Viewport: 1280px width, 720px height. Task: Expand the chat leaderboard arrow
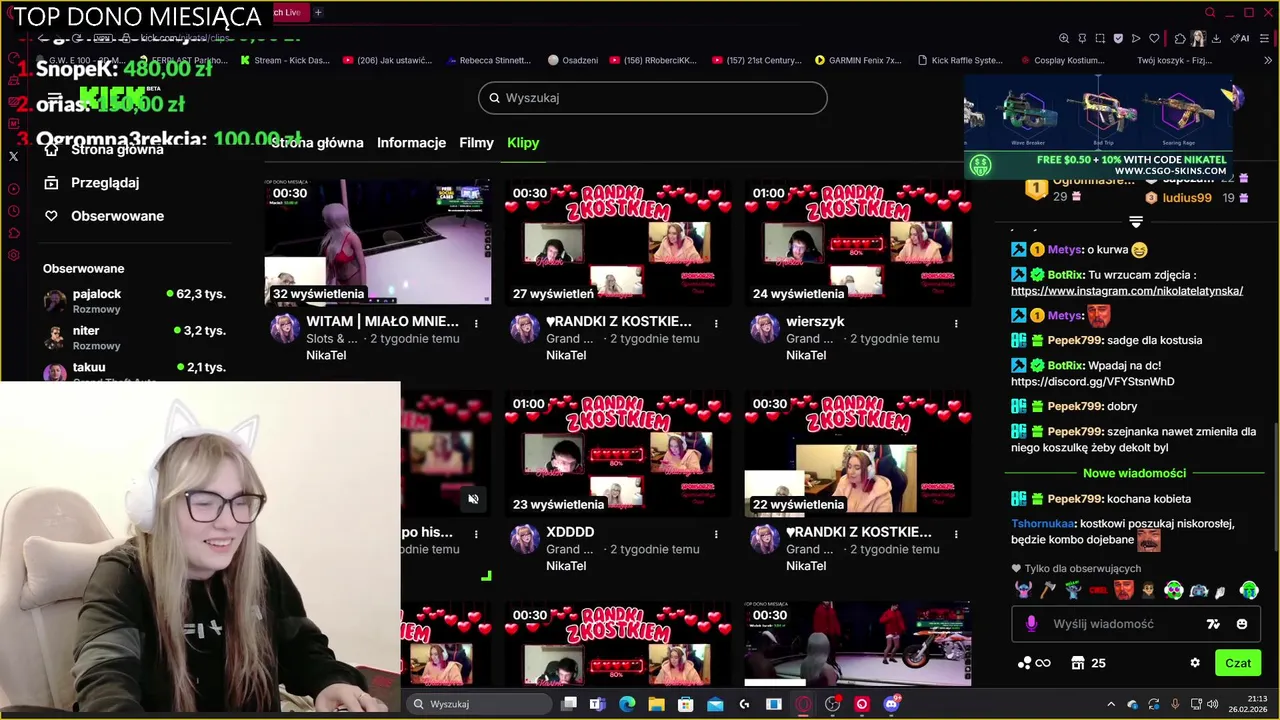coord(1136,221)
